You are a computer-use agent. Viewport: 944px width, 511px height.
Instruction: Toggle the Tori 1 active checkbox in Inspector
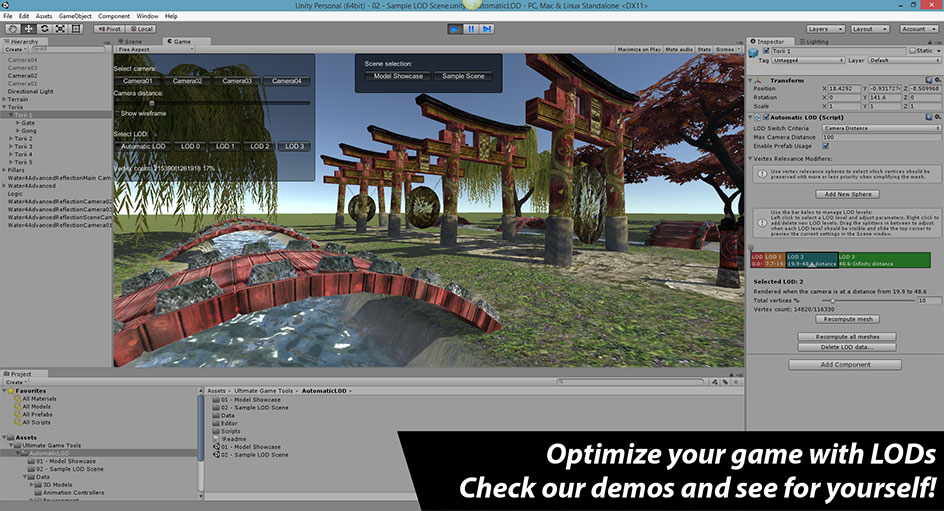tap(766, 51)
